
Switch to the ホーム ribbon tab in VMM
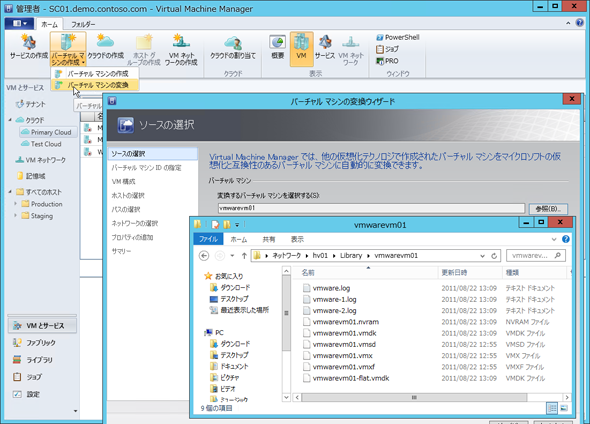(x=49, y=24)
